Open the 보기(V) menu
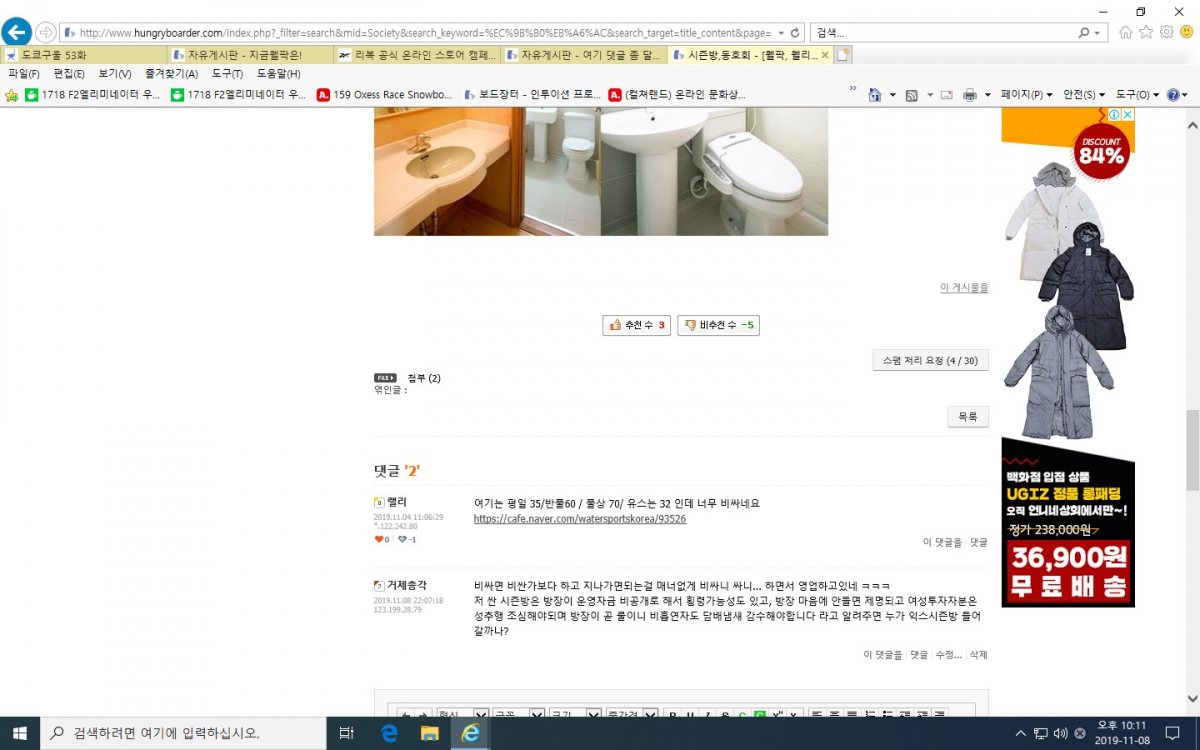The height and width of the screenshot is (750, 1200). tap(115, 74)
